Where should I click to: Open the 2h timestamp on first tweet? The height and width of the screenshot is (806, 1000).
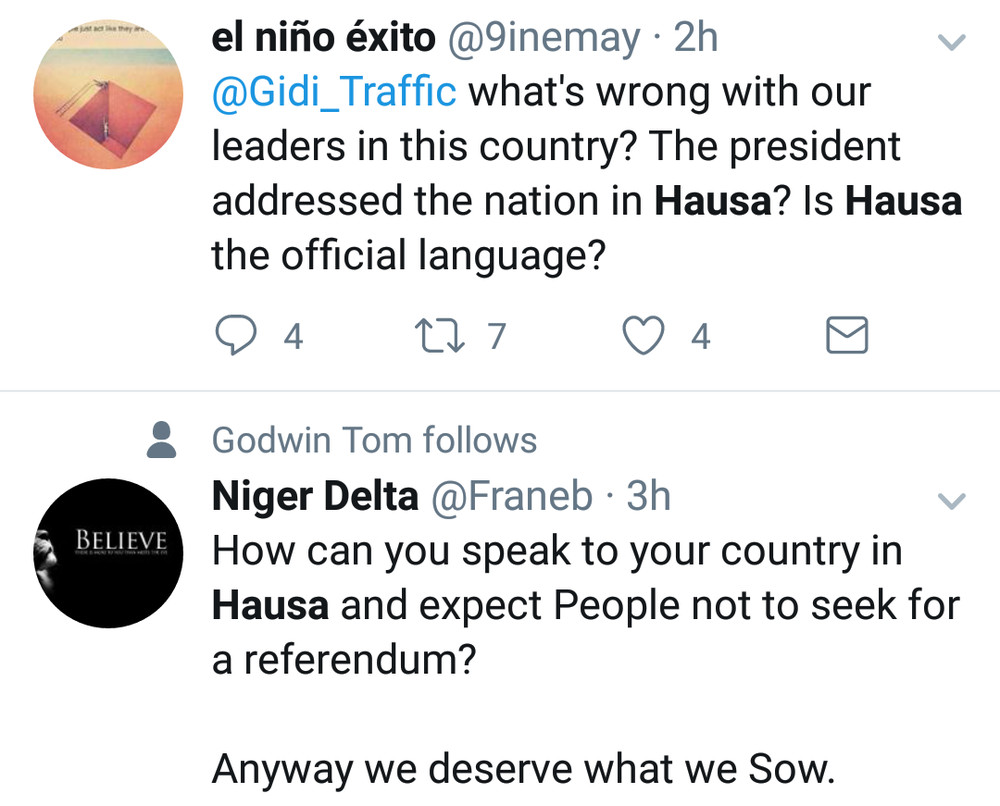(696, 38)
